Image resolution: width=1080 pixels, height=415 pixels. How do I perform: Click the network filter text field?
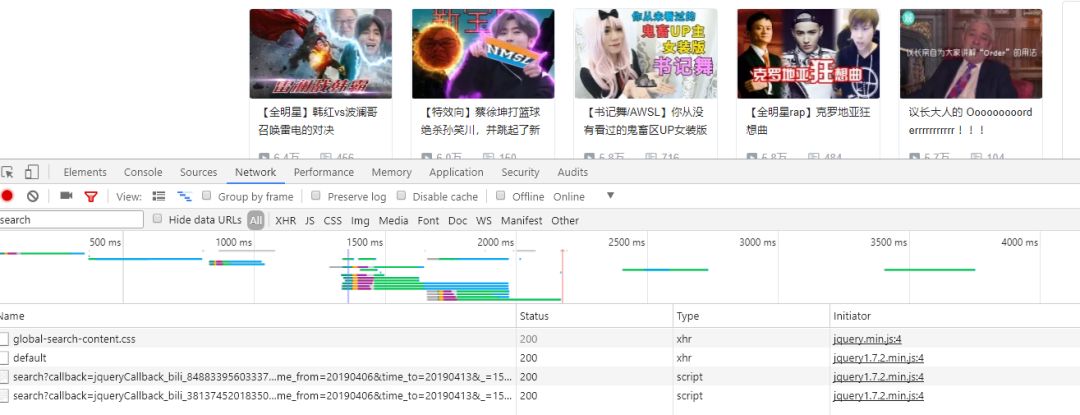72,220
